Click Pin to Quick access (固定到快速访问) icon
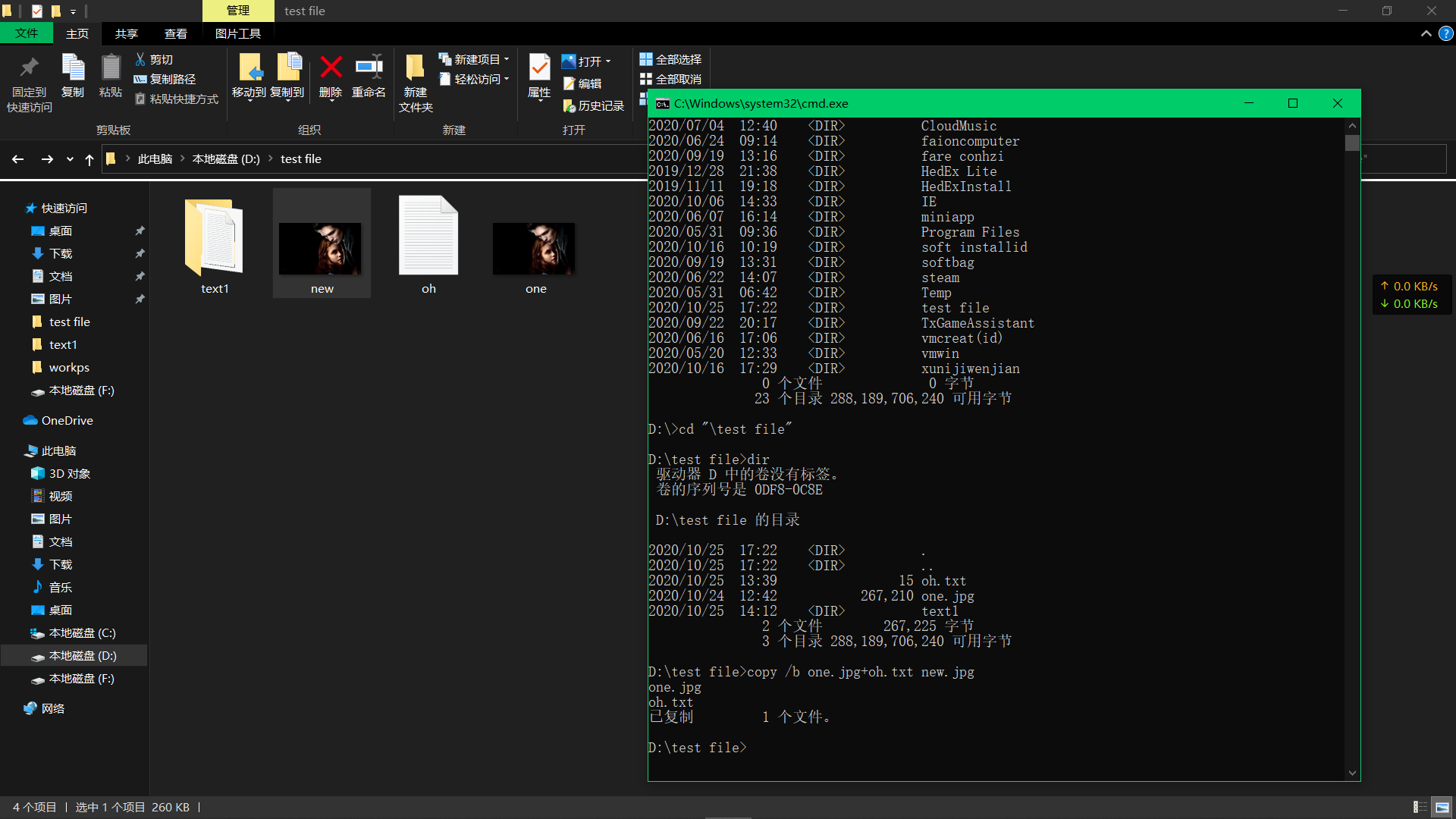Viewport: 1456px width, 819px height. pos(30,68)
